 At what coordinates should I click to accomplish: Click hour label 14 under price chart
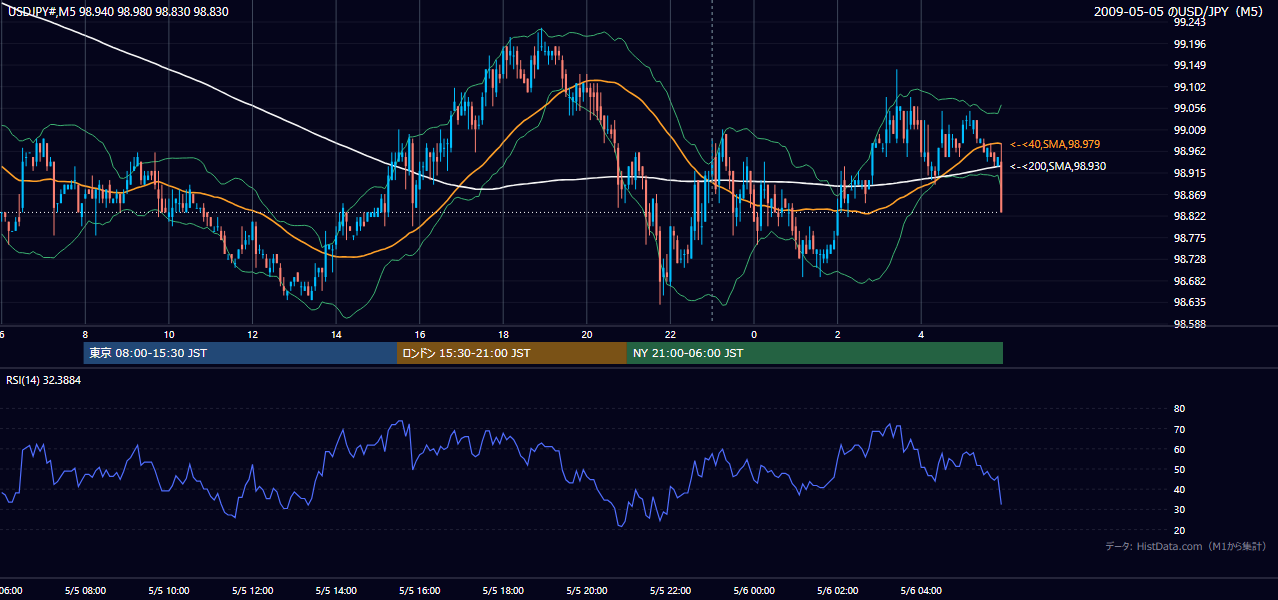pos(336,334)
